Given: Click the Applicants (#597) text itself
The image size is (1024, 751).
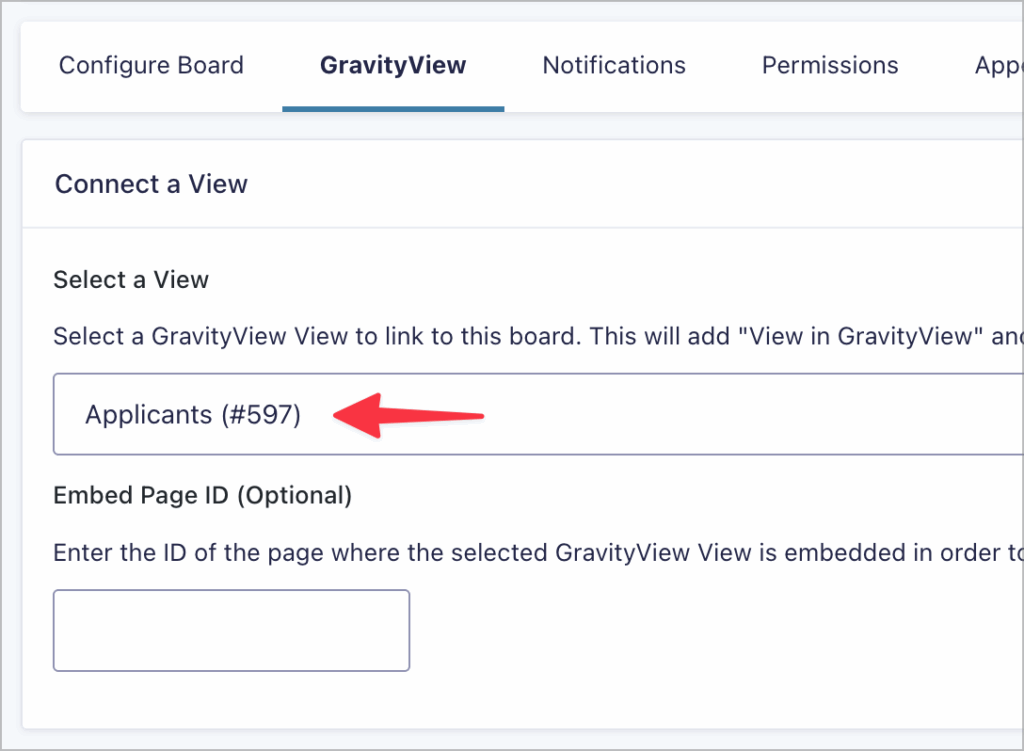Looking at the screenshot, I should pyautogui.click(x=193, y=413).
